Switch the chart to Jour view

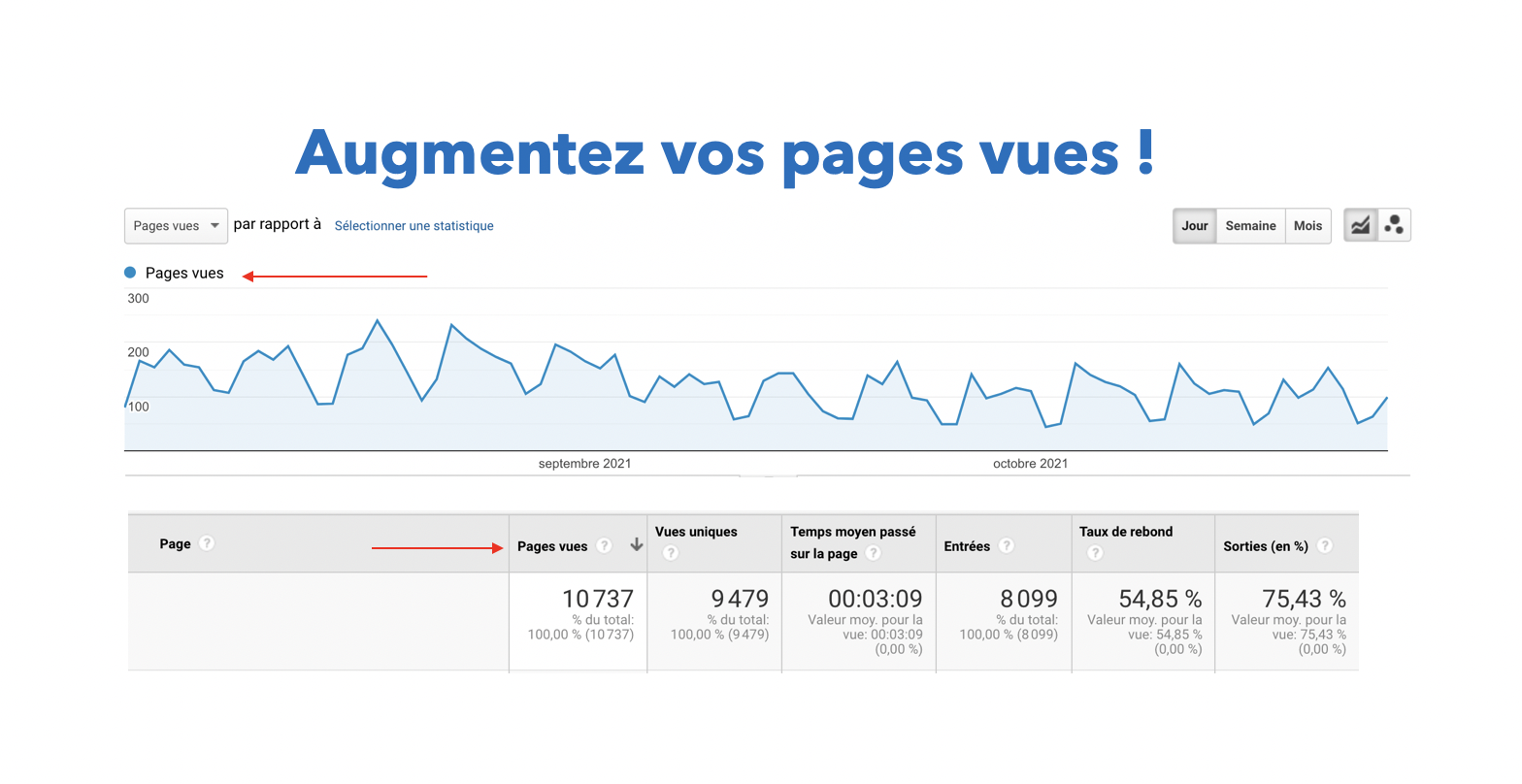coord(1194,226)
